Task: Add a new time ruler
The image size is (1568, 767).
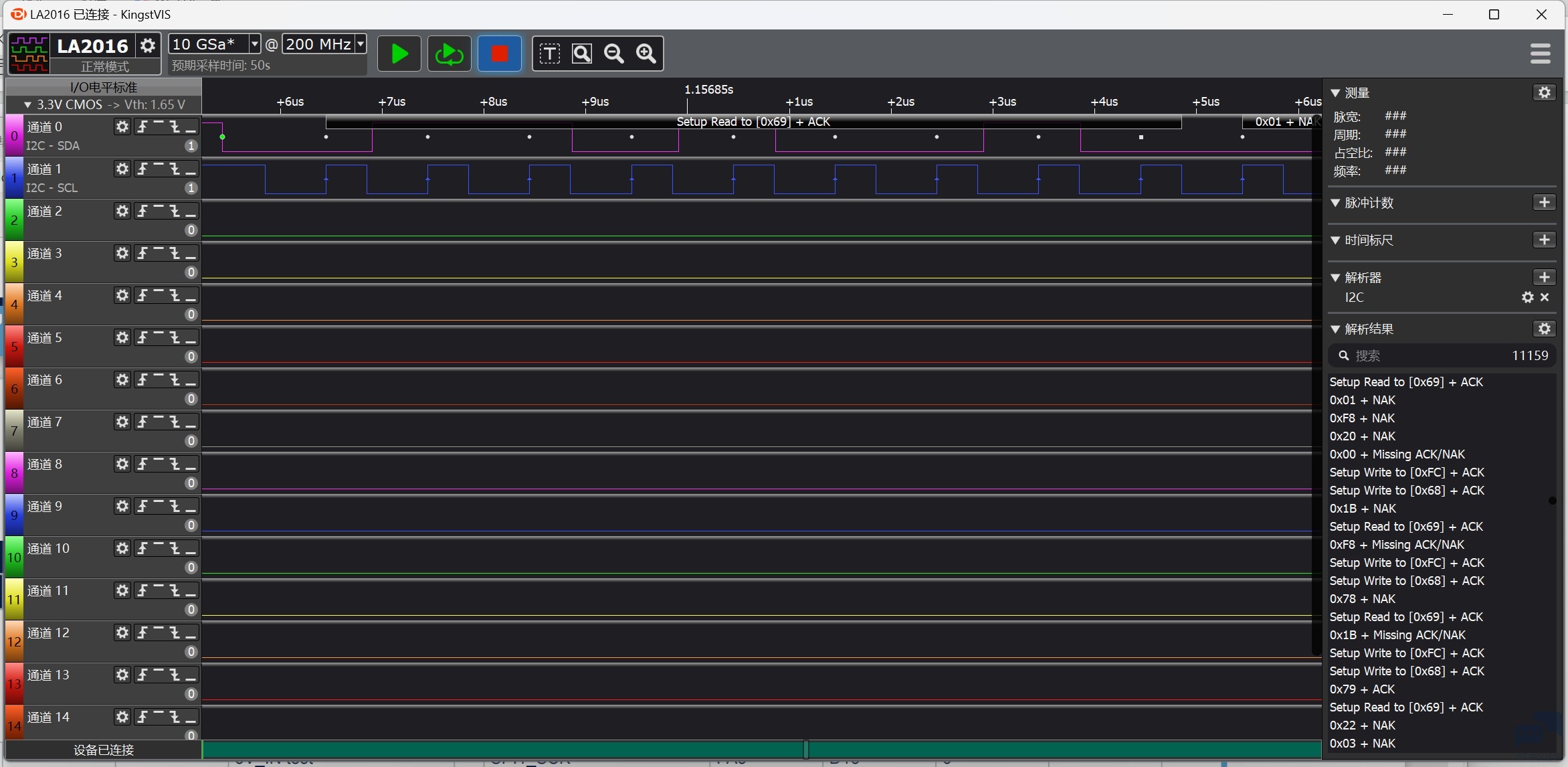Action: click(1544, 240)
